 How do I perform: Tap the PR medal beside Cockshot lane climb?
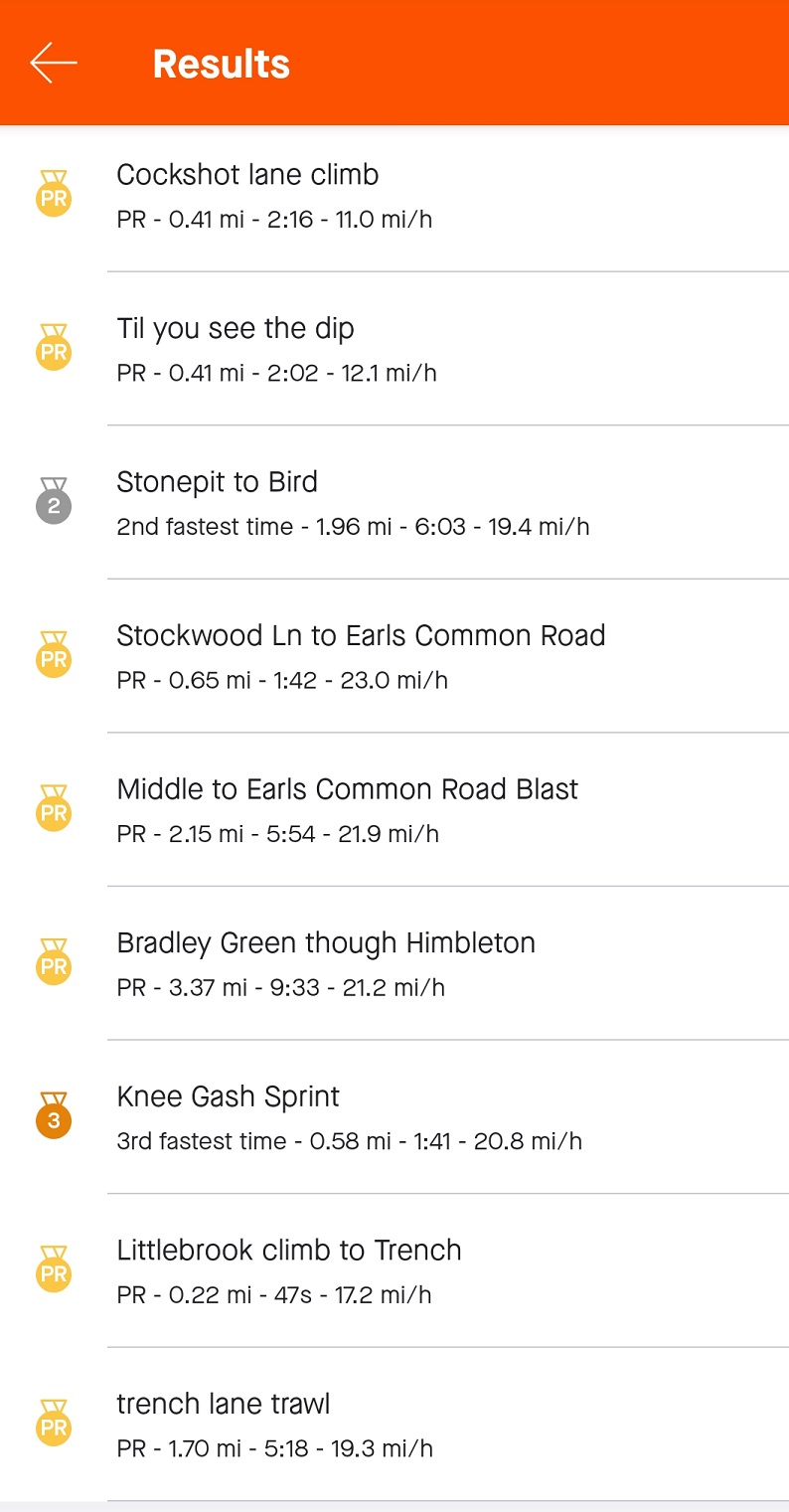[x=54, y=194]
